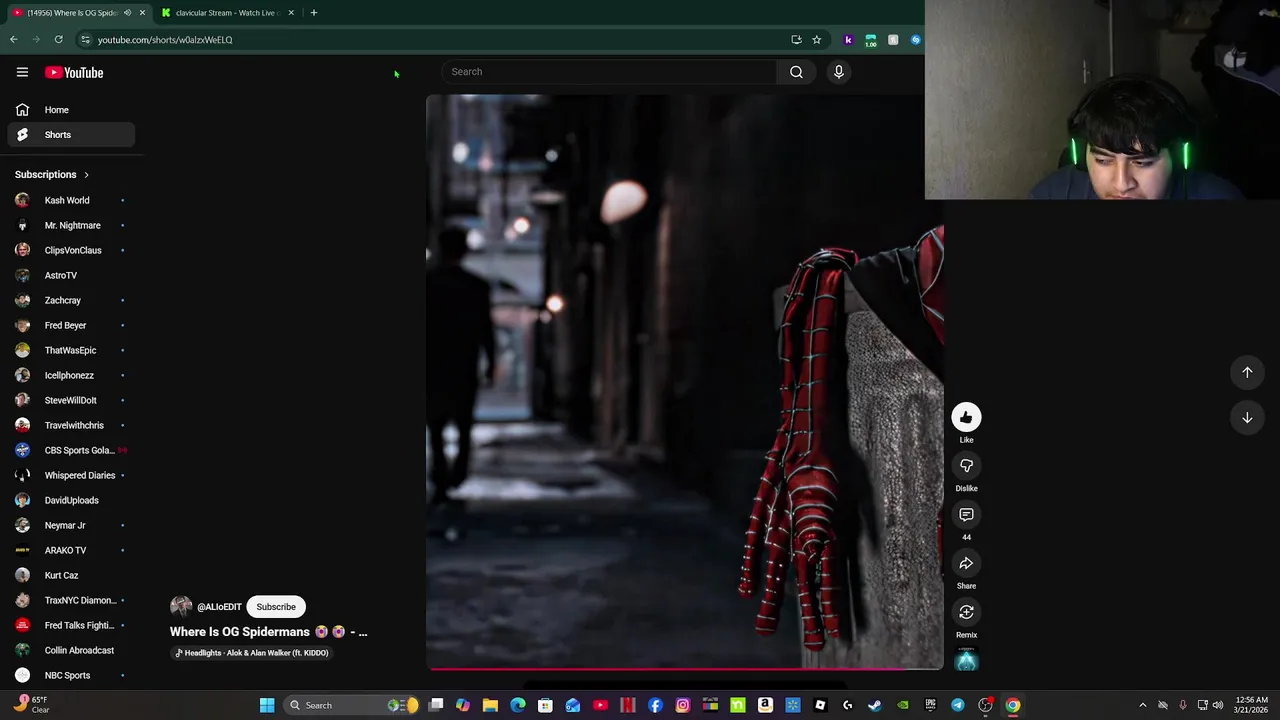Open Headlights Alok & Alan Walker sound
Image resolution: width=1280 pixels, height=720 pixels.
pos(252,653)
